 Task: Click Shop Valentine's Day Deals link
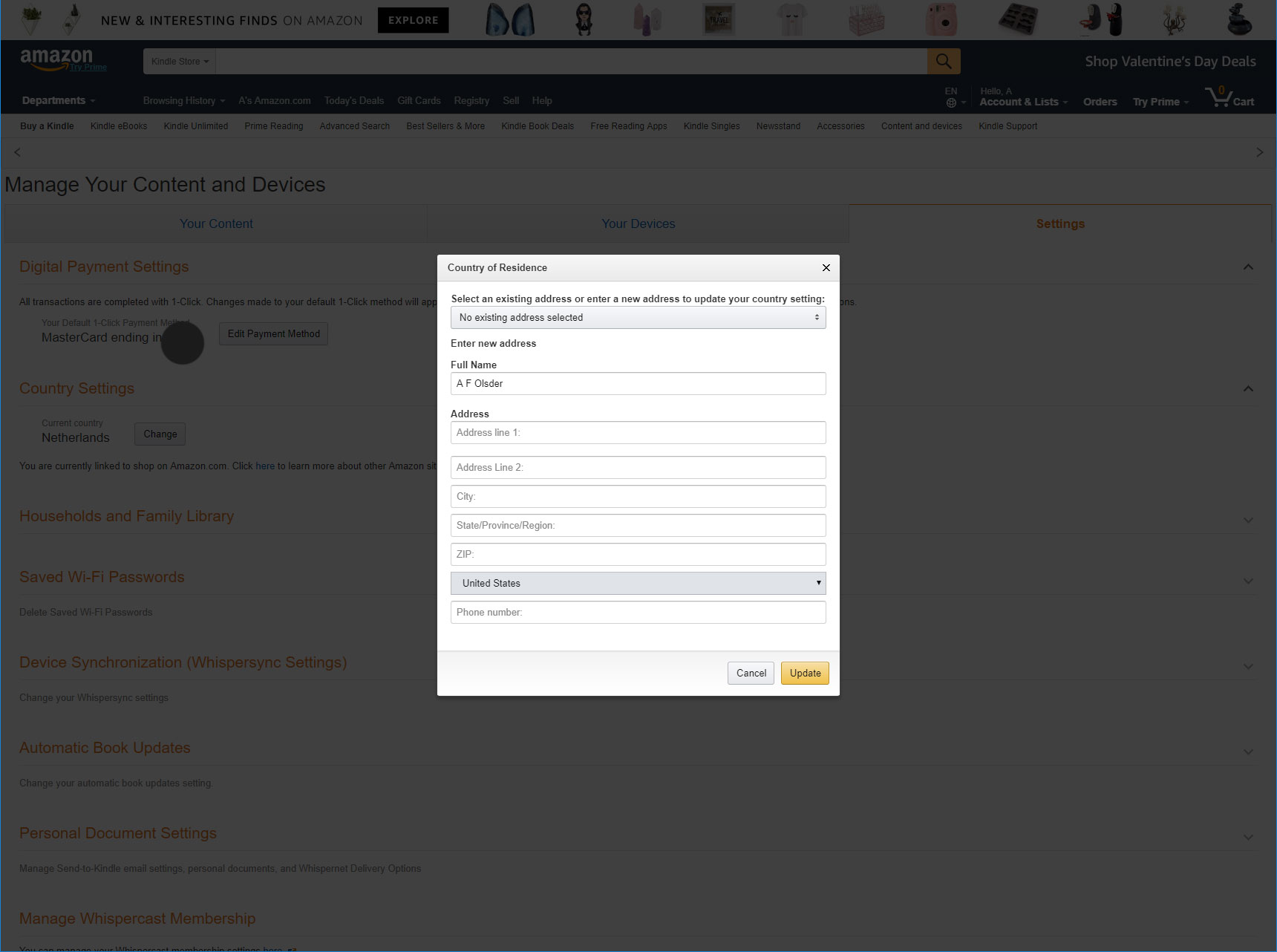1170,62
